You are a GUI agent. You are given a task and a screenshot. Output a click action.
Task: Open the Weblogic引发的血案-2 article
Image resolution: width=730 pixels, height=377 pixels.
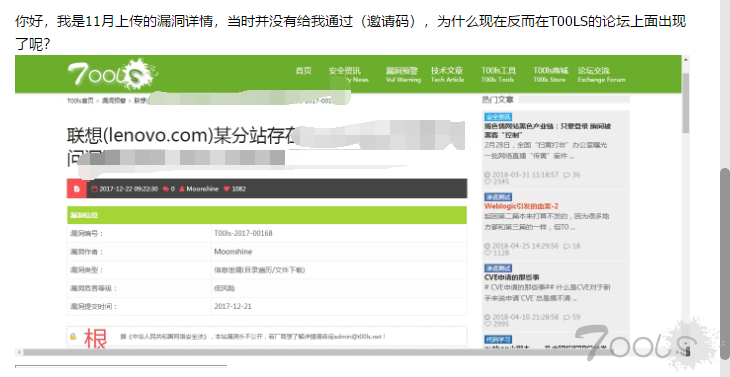coord(521,206)
